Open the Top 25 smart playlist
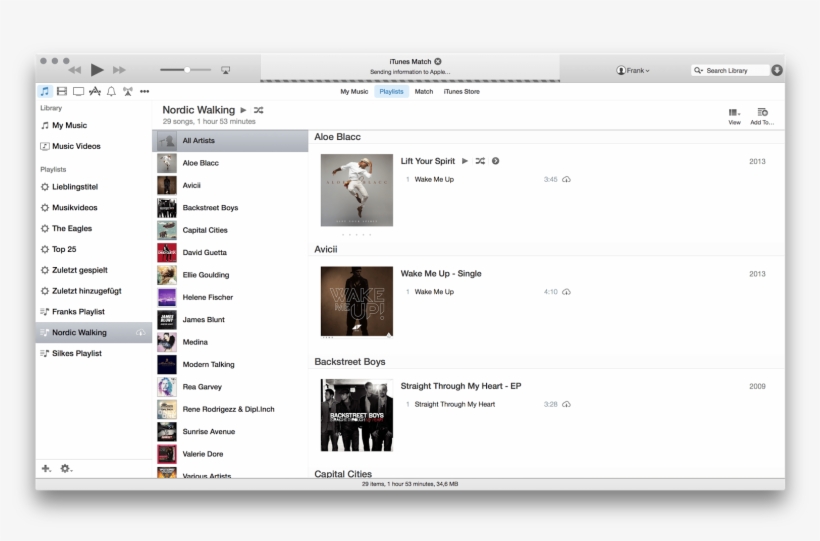820x541 pixels. pos(94,250)
